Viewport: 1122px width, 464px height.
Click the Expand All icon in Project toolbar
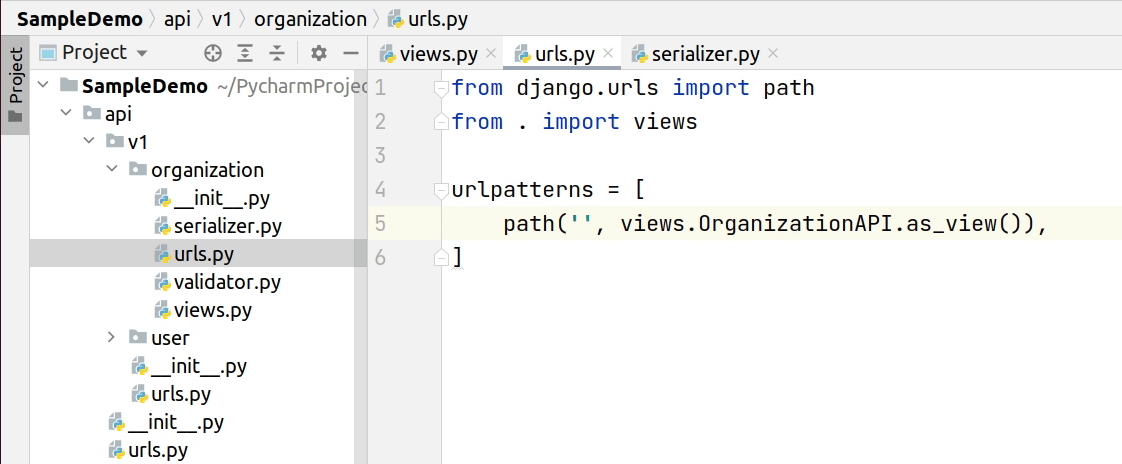245,53
